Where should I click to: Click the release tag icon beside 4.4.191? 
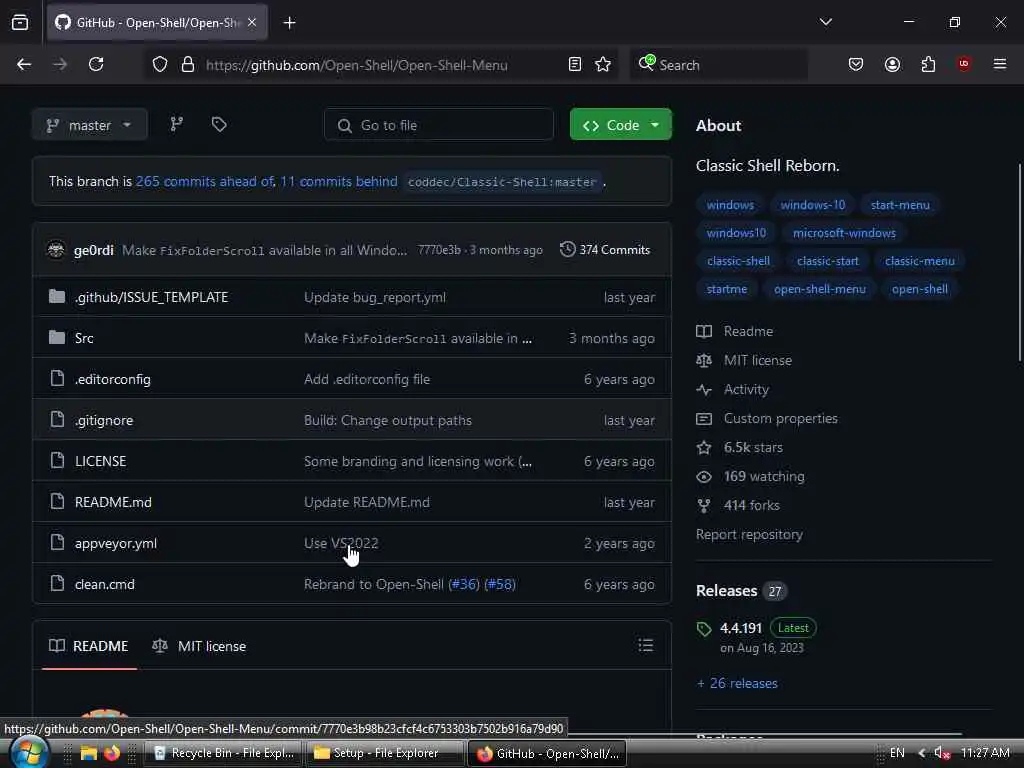[x=704, y=629]
